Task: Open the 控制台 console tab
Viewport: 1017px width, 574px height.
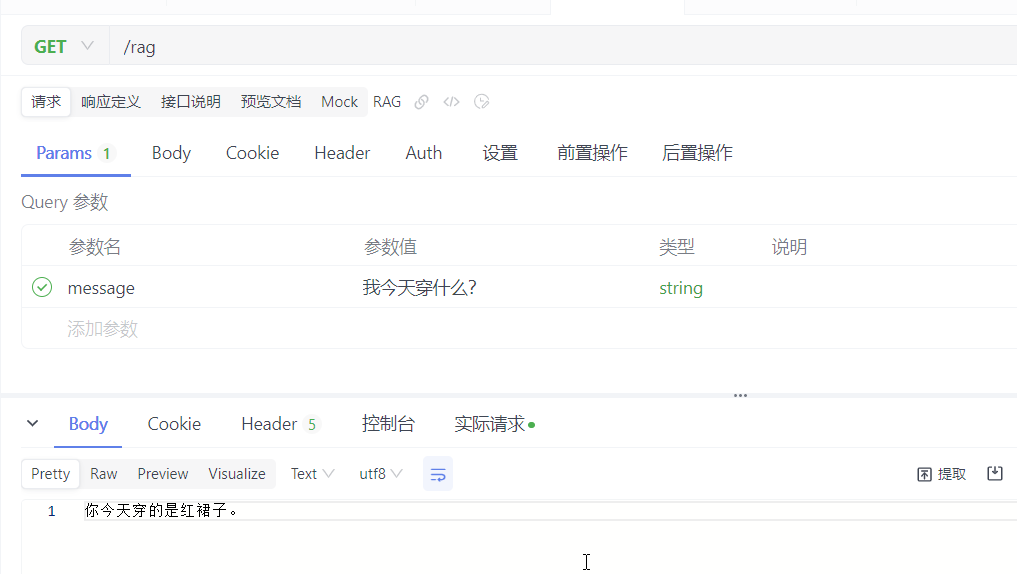Action: (x=388, y=424)
